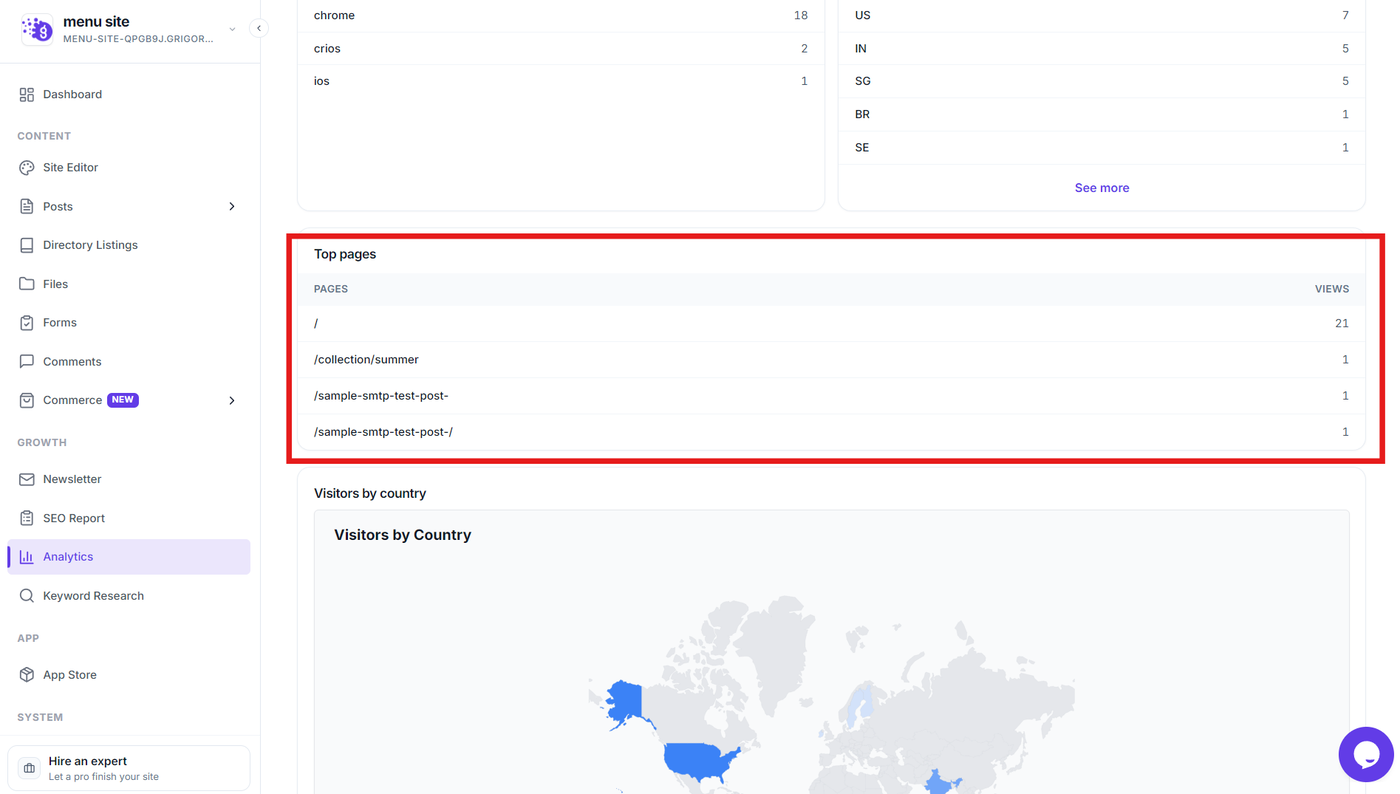Open the Forms clipboard icon
This screenshot has width=1400, height=794.
[27, 323]
